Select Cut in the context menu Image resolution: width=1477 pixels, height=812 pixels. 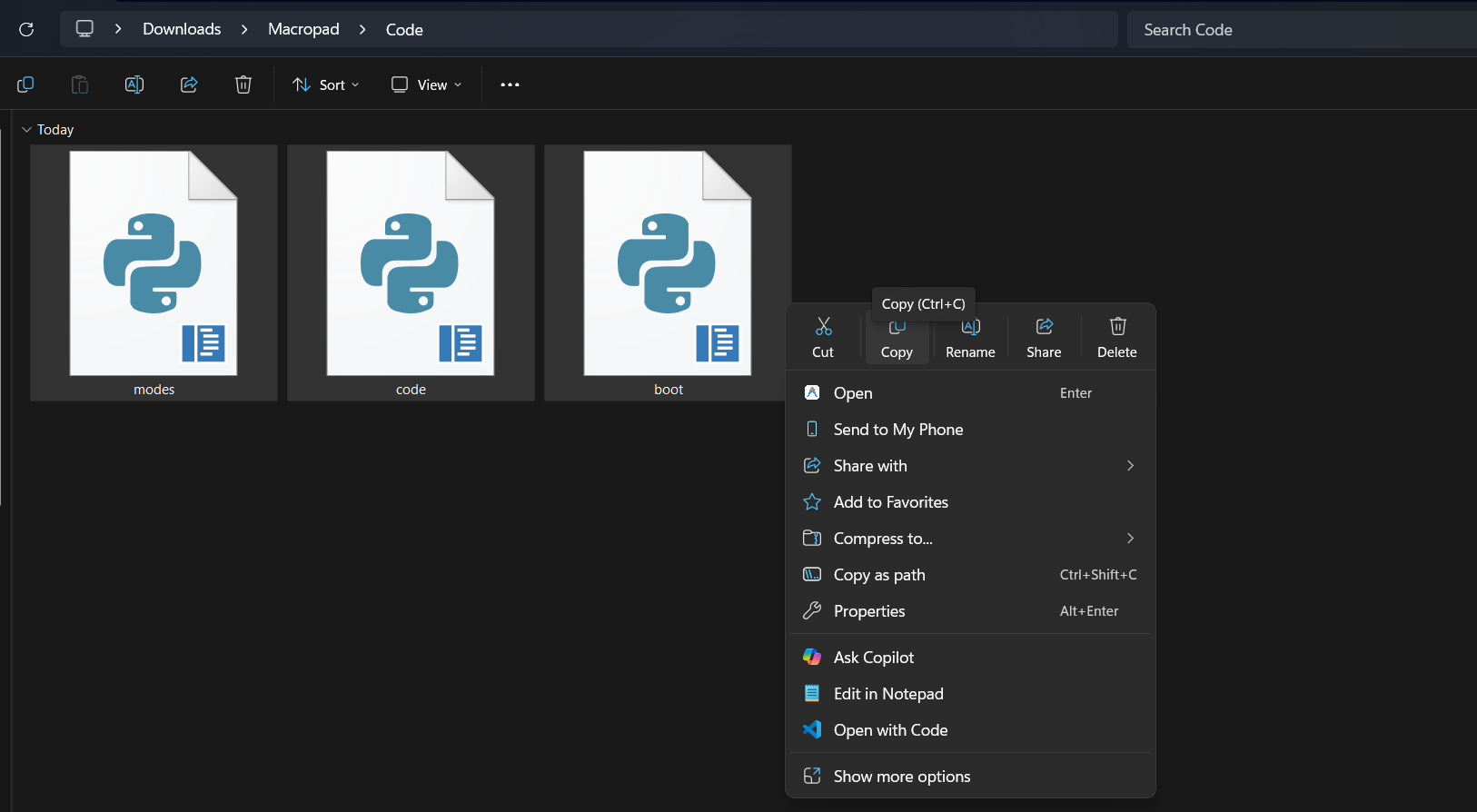pos(823,338)
